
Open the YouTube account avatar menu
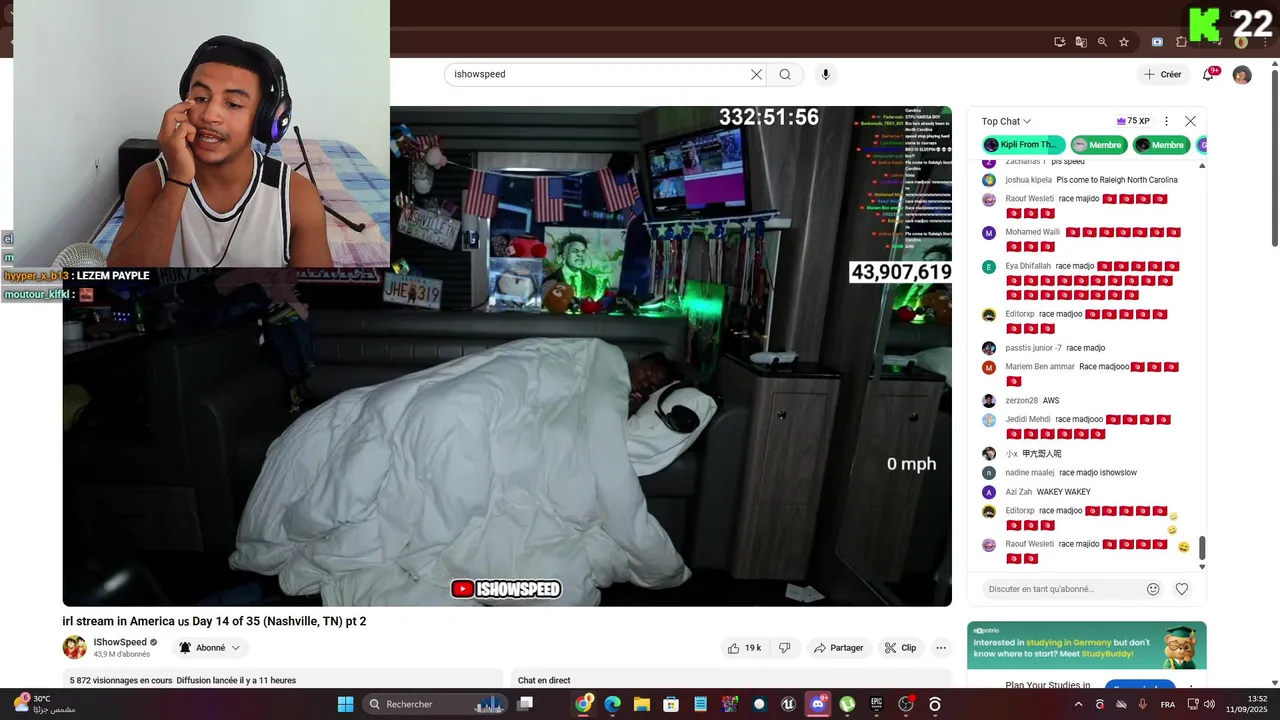pos(1242,75)
